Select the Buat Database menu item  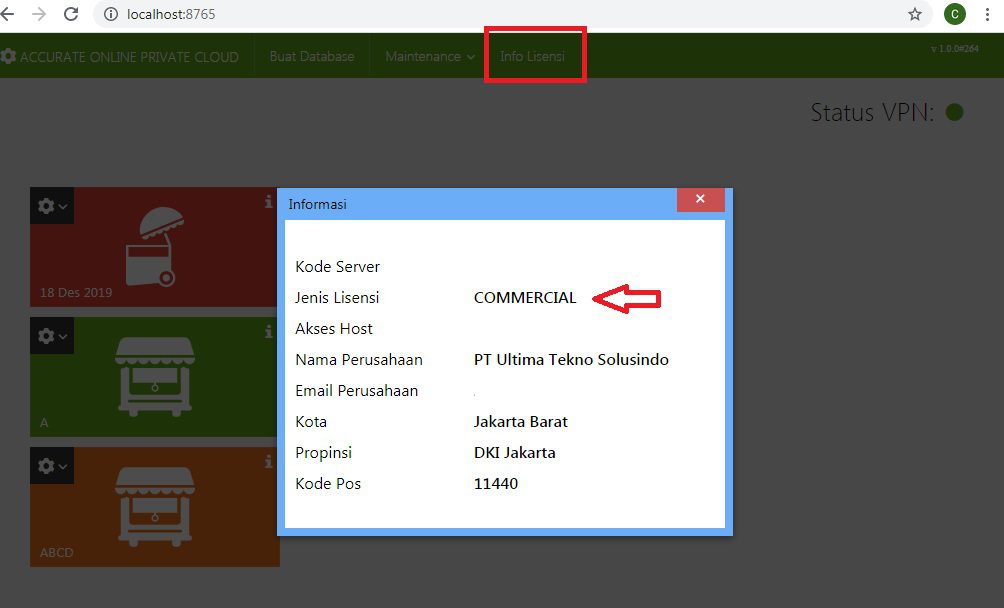coord(311,56)
